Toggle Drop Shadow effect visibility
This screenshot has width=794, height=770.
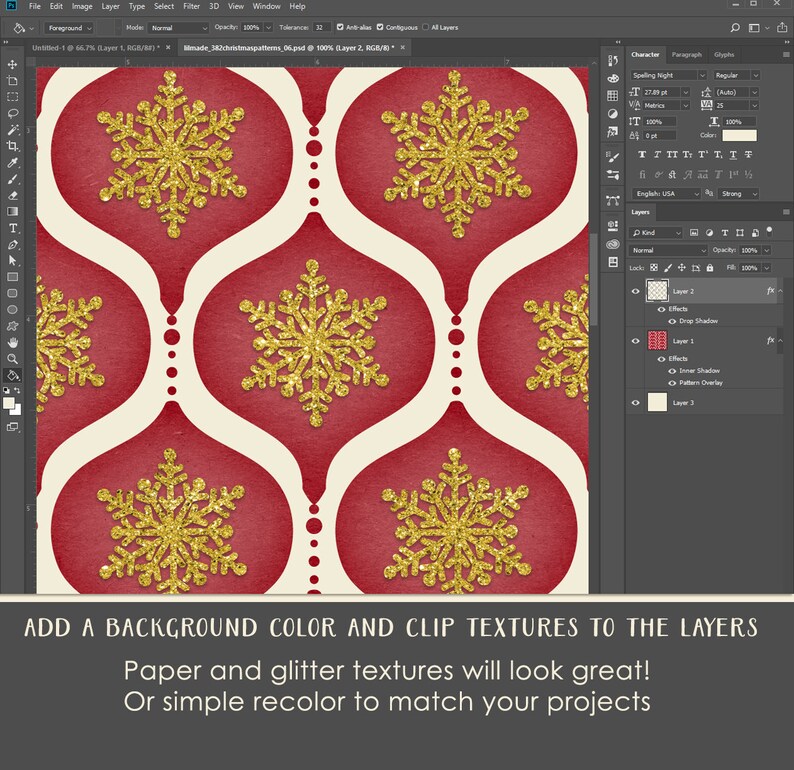point(672,321)
